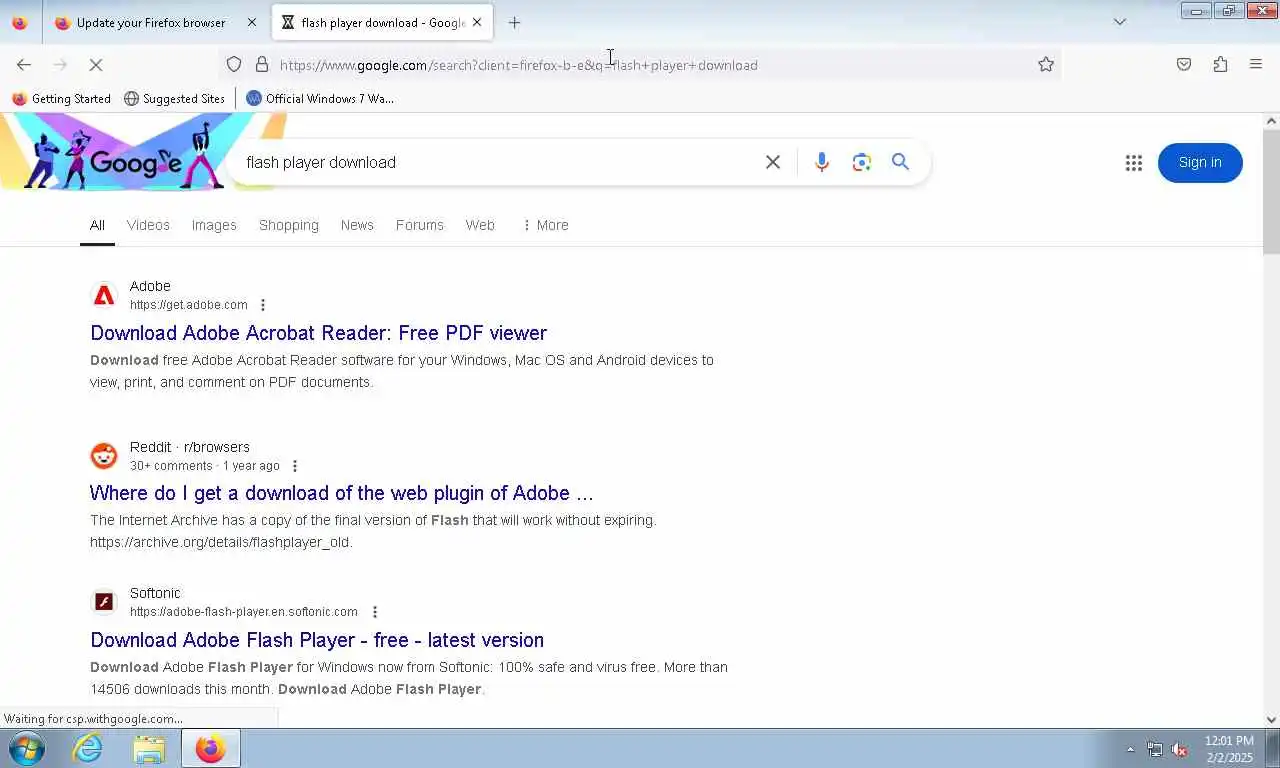The height and width of the screenshot is (768, 1280).
Task: Open the Reddit web plugin result
Action: coord(342,493)
